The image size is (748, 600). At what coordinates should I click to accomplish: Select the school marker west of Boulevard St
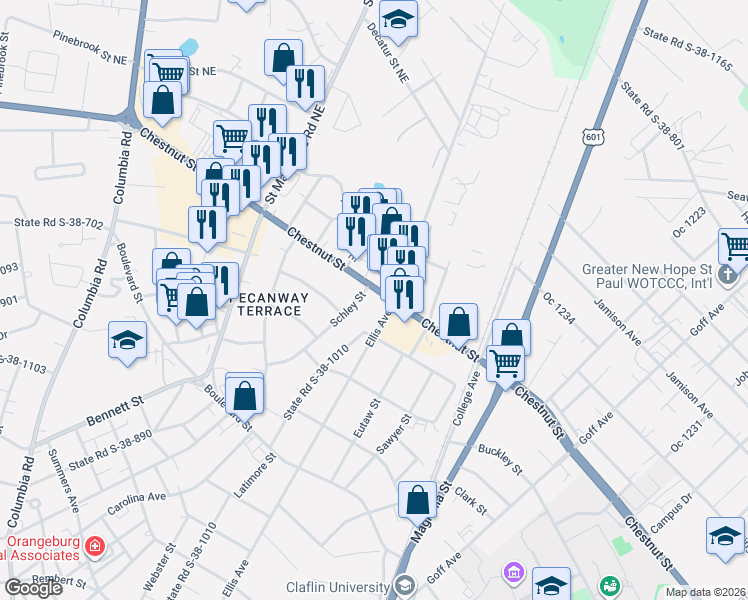127,340
